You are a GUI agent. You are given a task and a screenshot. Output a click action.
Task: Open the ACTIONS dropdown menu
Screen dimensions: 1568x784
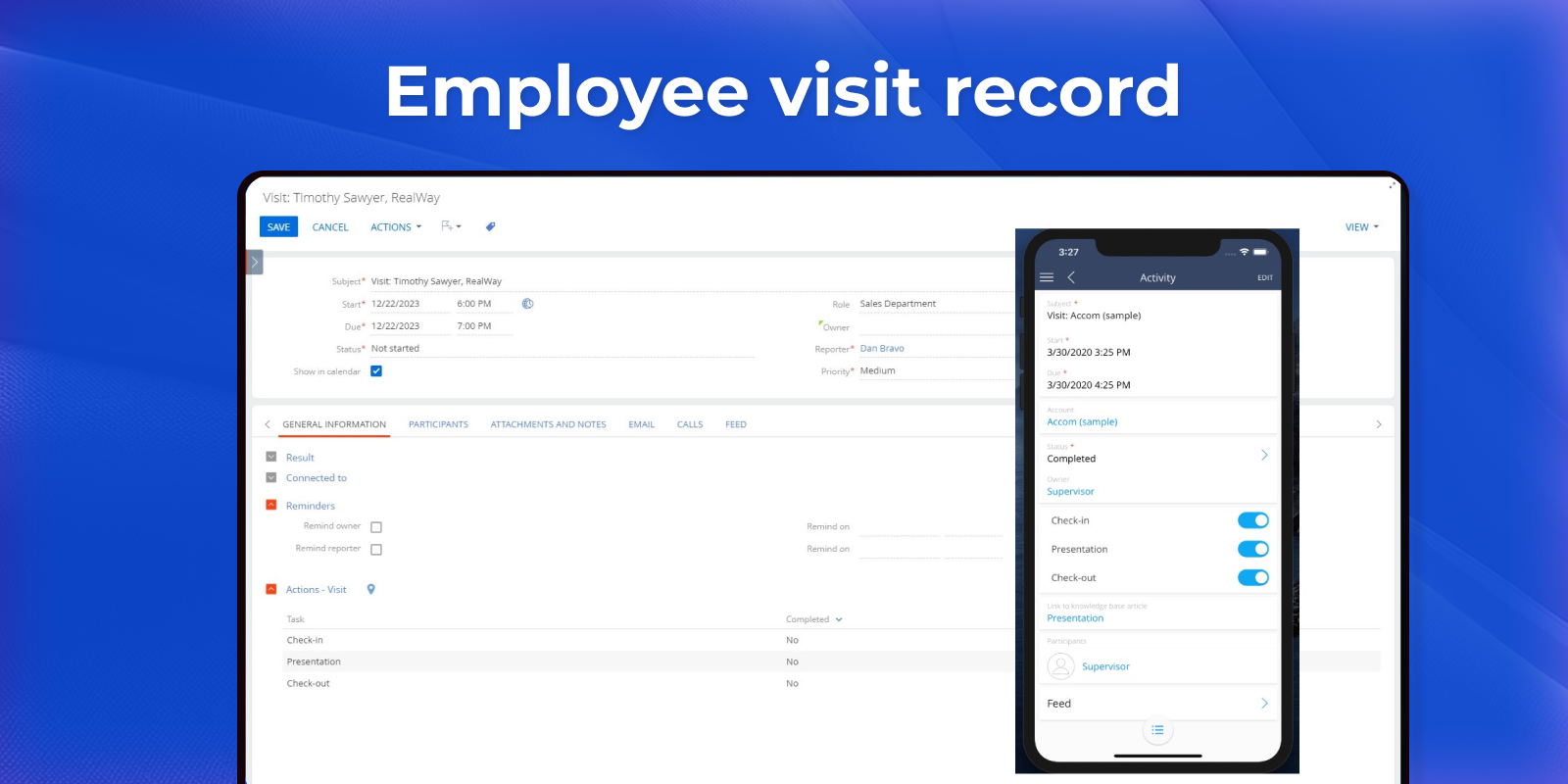coord(395,227)
